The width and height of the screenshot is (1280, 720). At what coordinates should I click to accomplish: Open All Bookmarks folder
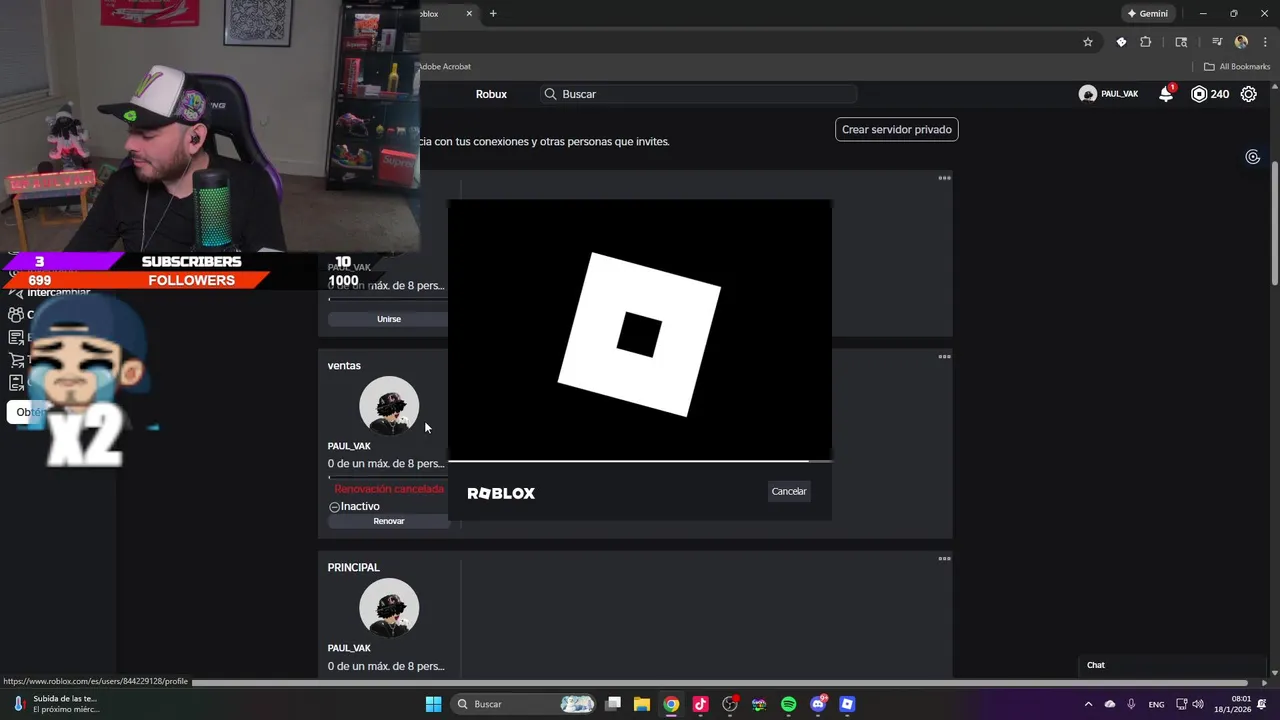(x=1237, y=67)
